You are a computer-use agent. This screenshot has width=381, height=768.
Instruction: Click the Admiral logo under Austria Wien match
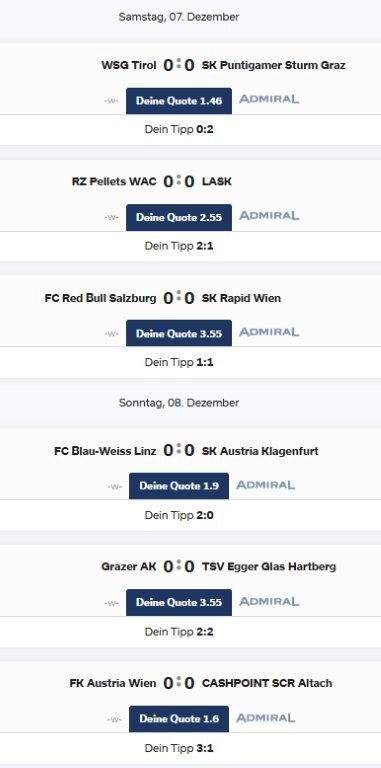click(x=266, y=719)
